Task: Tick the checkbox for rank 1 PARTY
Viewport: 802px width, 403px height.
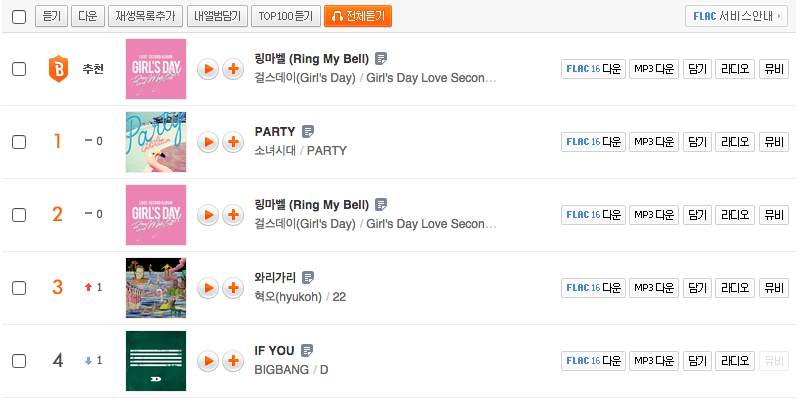Action: (19, 142)
